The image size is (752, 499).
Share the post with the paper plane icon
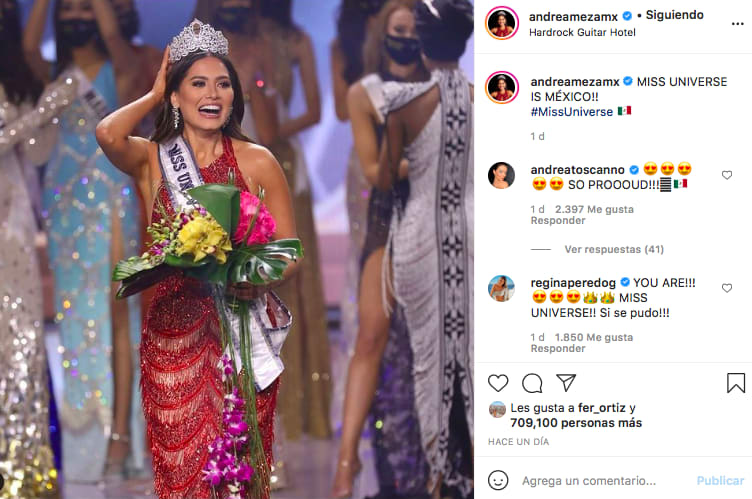(x=566, y=382)
